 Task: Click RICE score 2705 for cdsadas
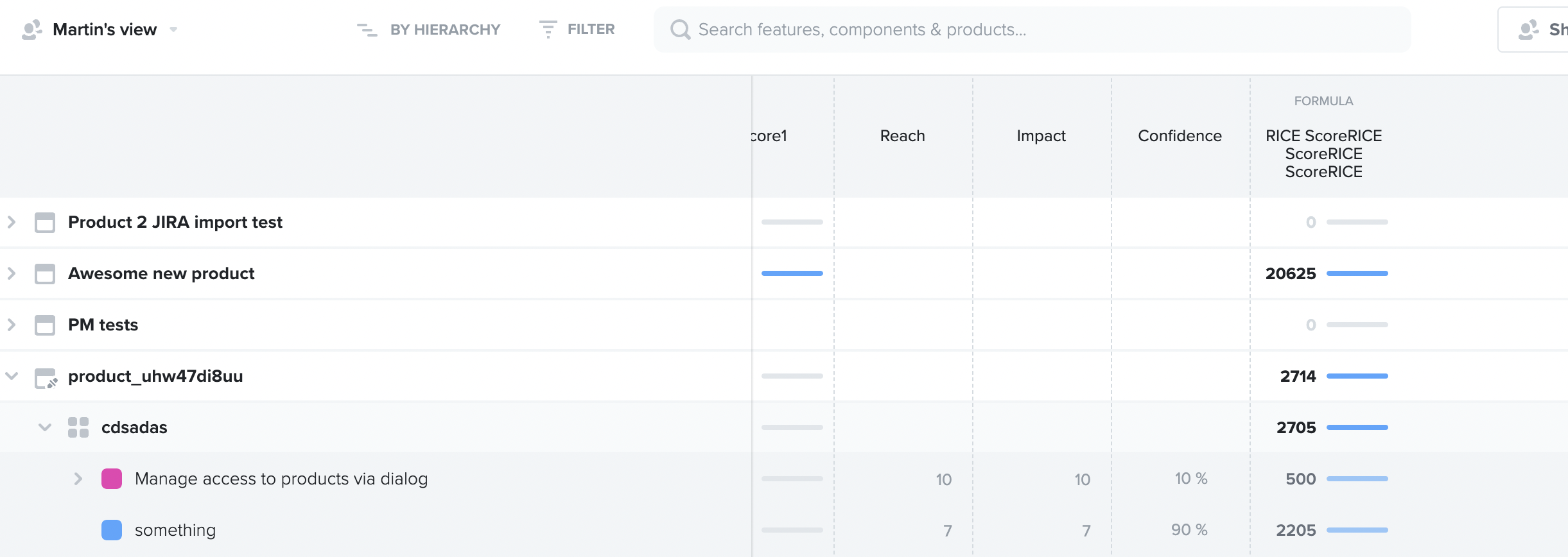(1296, 427)
